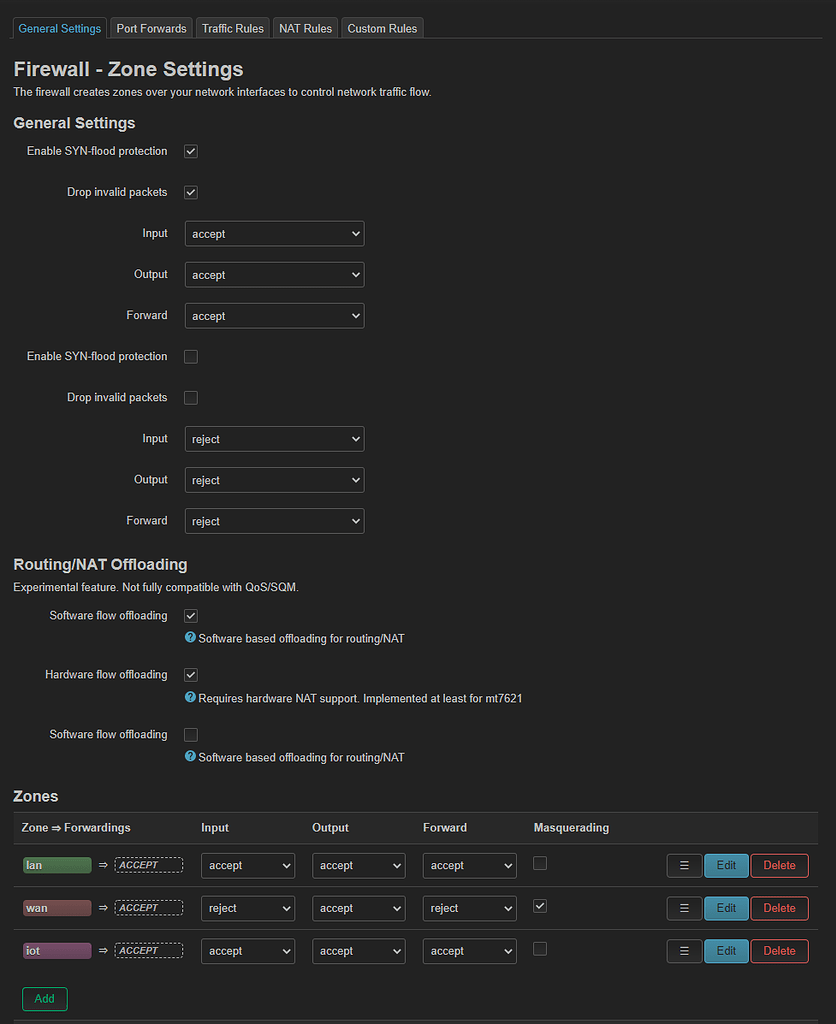Screen dimensions: 836x1024
Task: Check the second Drop invalid packets box
Action: 190,397
